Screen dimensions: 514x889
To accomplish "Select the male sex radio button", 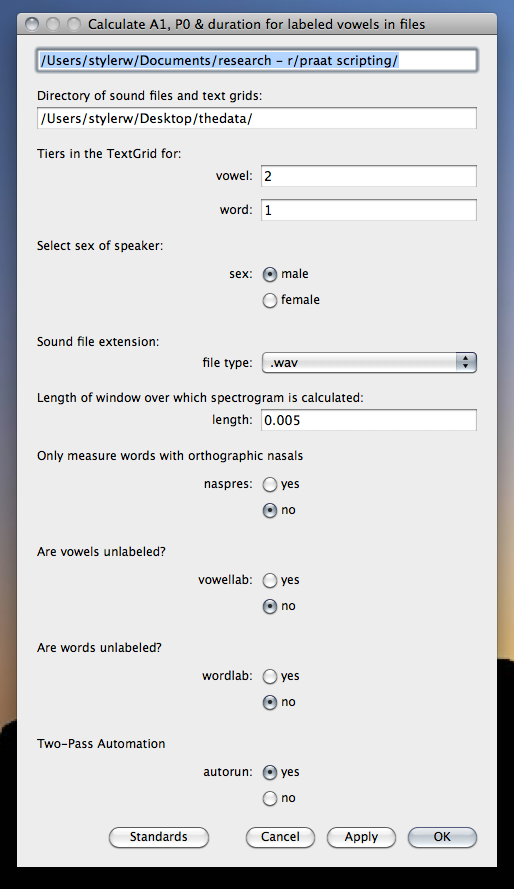I will point(270,274).
